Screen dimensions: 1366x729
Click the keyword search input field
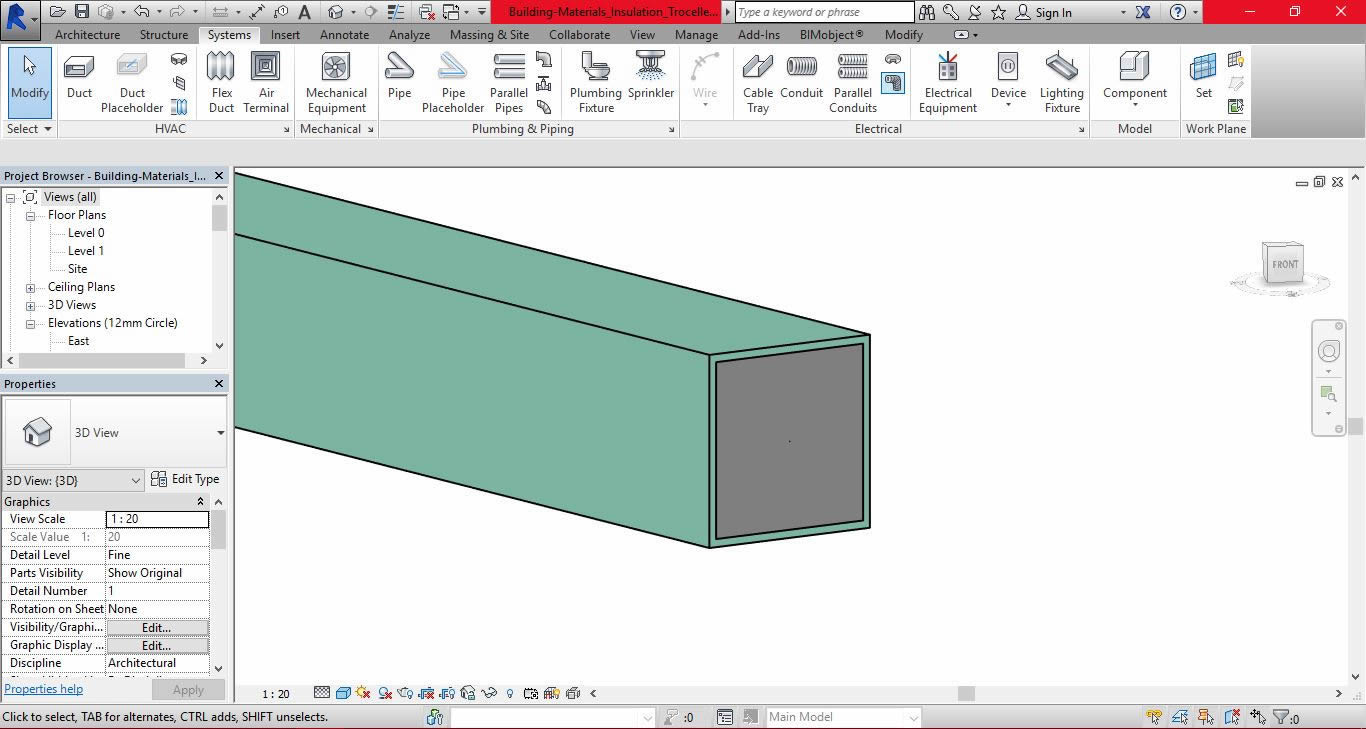(824, 12)
